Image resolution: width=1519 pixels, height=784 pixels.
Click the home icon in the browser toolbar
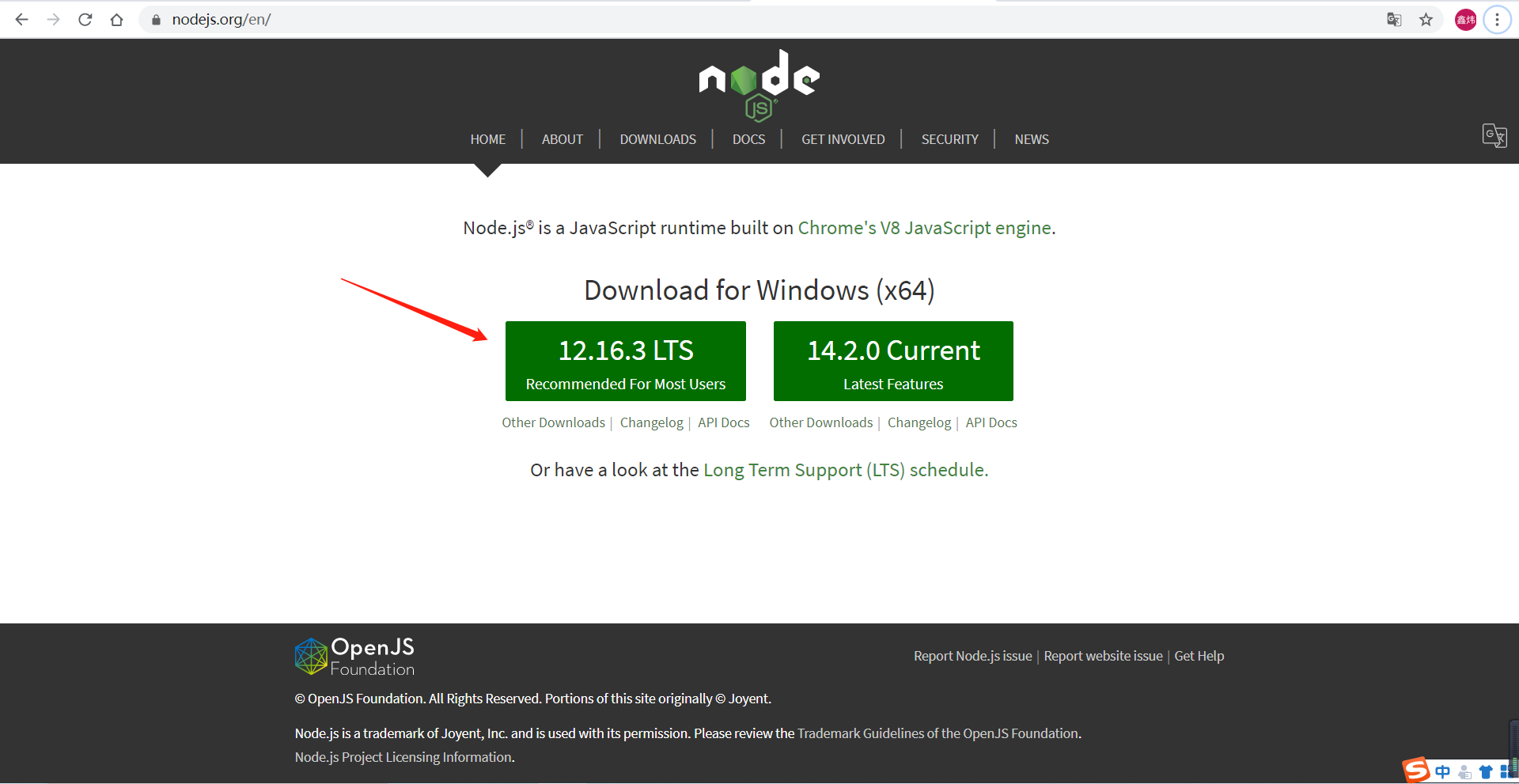(116, 19)
